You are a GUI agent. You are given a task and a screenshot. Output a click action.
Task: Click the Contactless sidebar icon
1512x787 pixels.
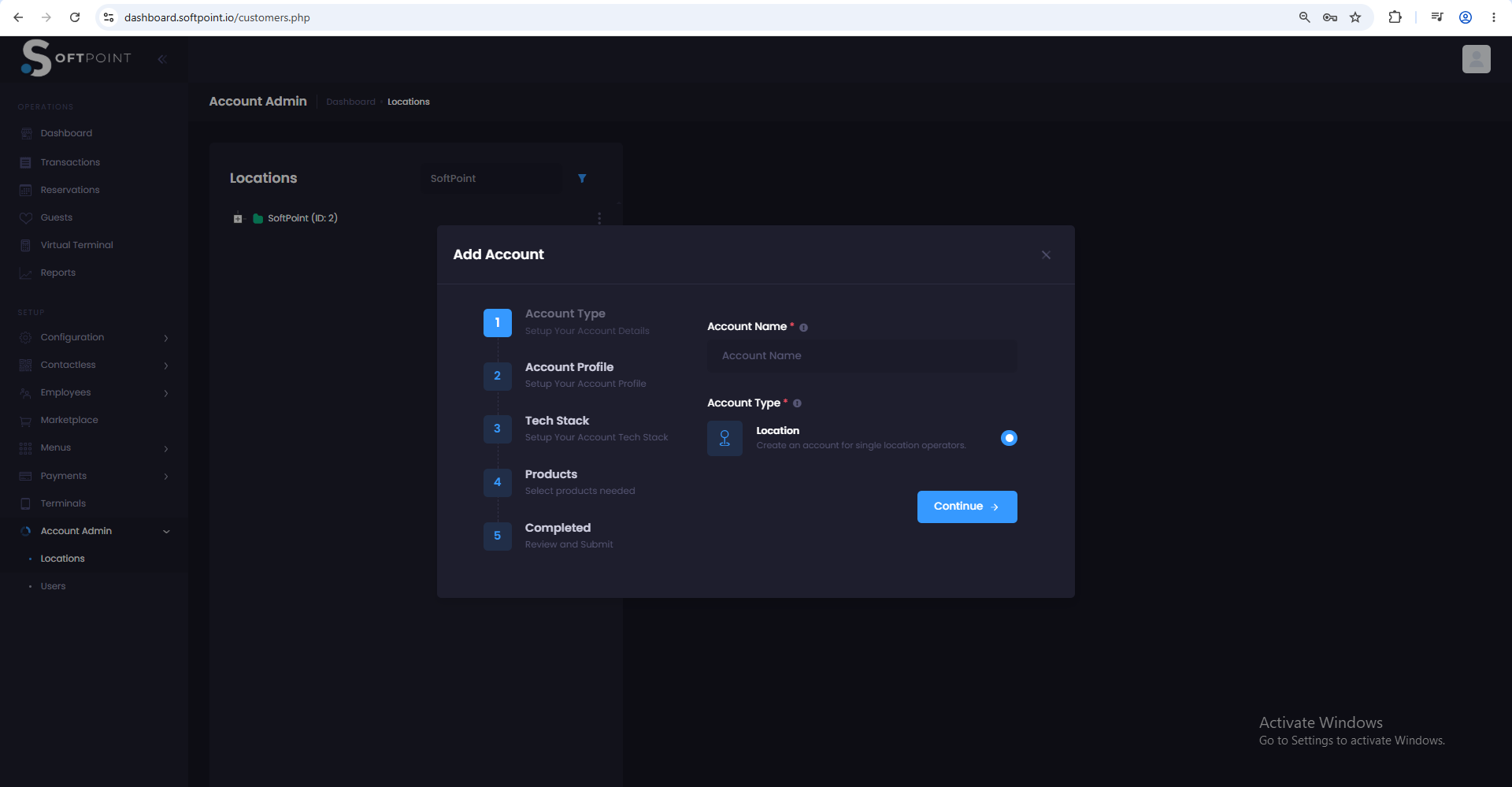(x=25, y=365)
